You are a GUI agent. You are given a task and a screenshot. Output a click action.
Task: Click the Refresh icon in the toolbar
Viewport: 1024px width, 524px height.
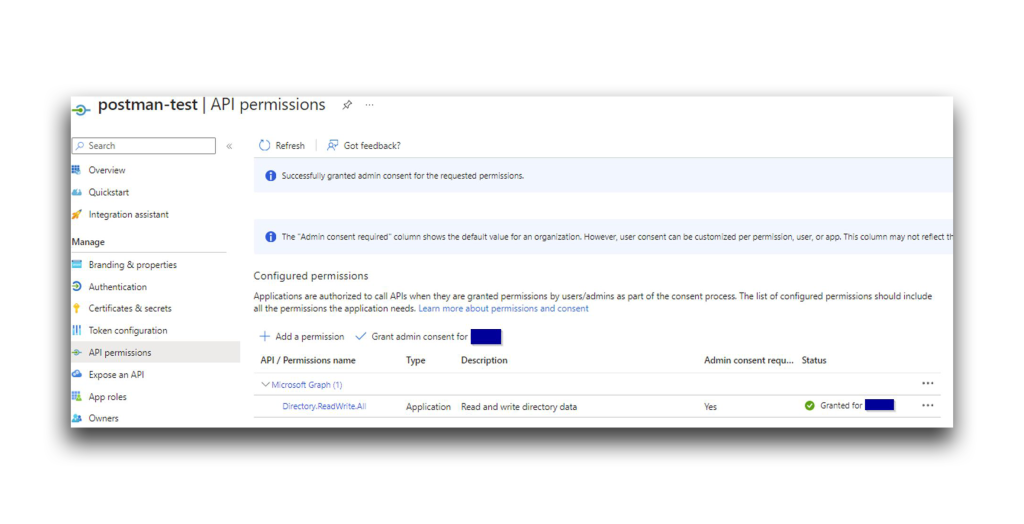point(264,145)
